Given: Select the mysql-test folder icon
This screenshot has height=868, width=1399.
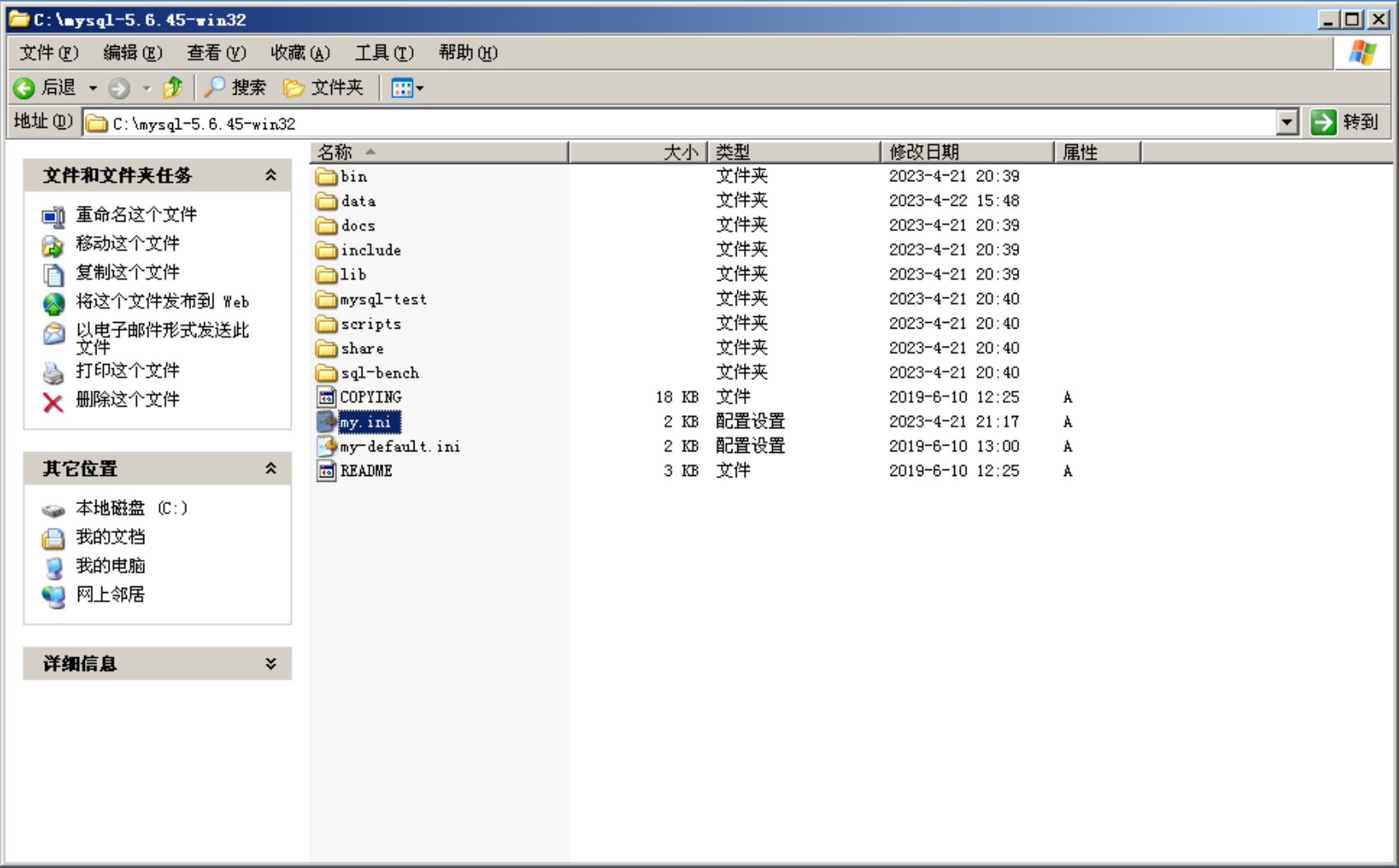Looking at the screenshot, I should 326,299.
